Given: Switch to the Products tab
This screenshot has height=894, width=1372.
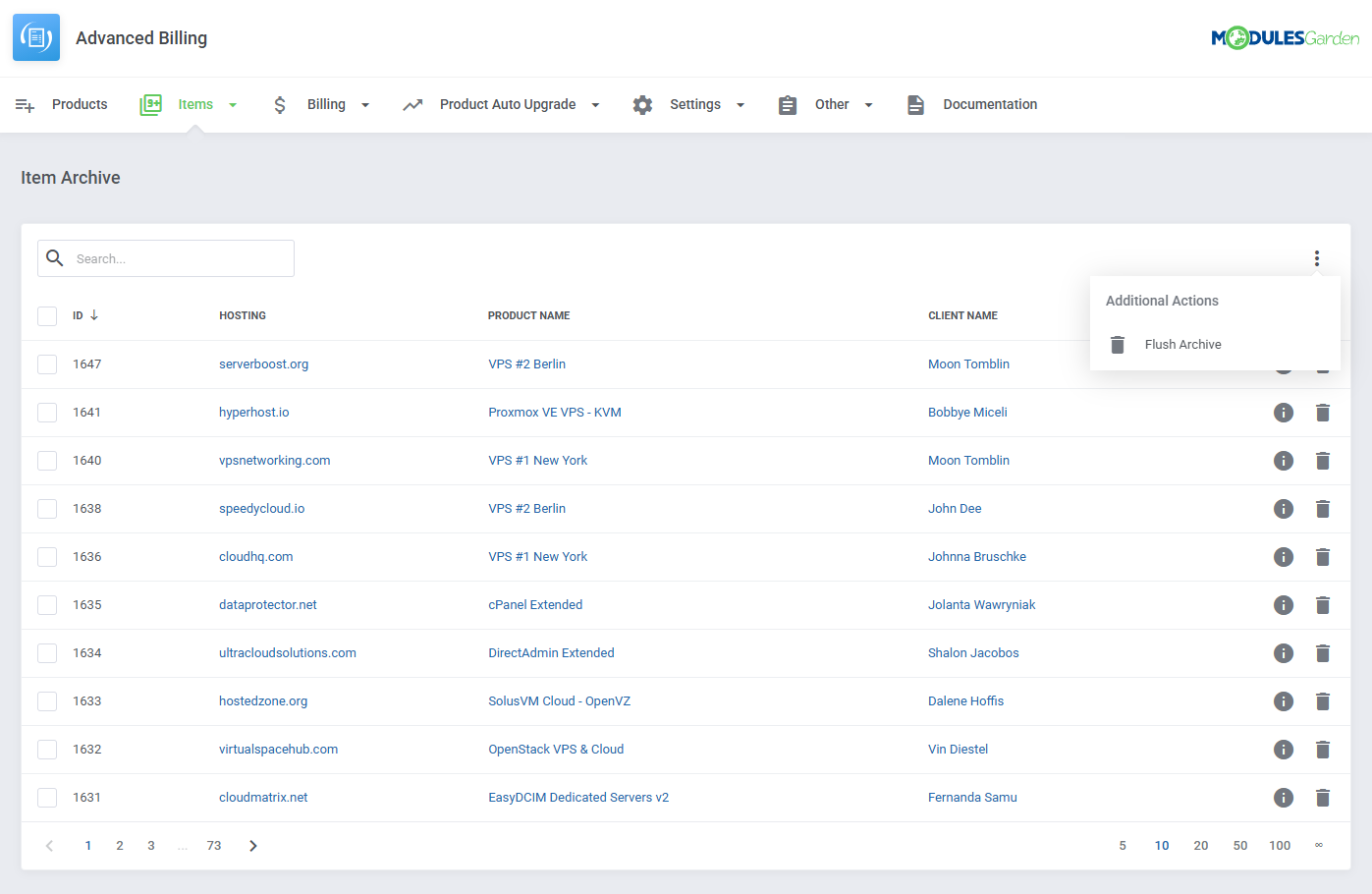Looking at the screenshot, I should point(79,104).
